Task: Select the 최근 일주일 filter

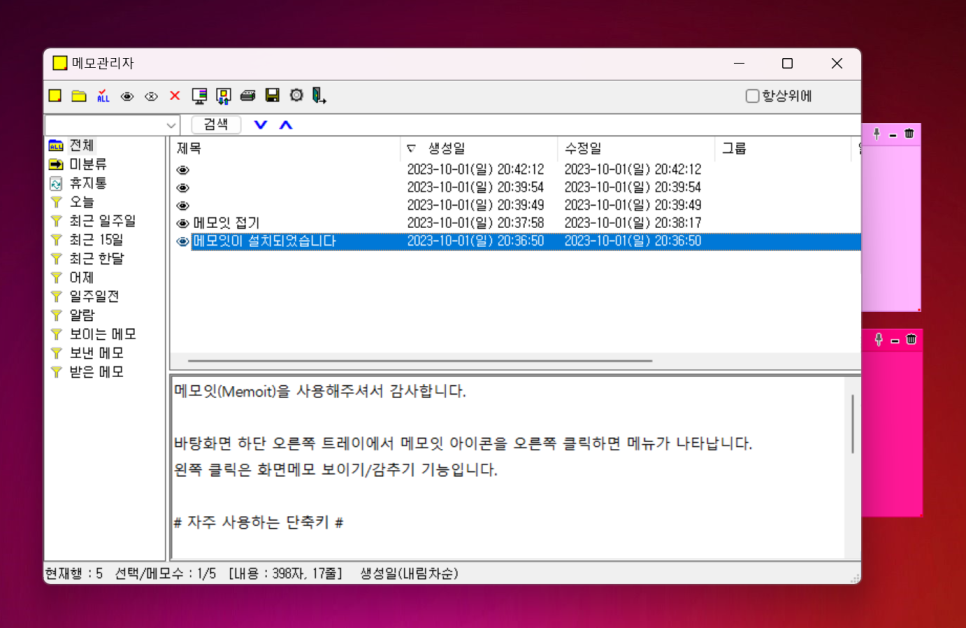Action: [102, 221]
